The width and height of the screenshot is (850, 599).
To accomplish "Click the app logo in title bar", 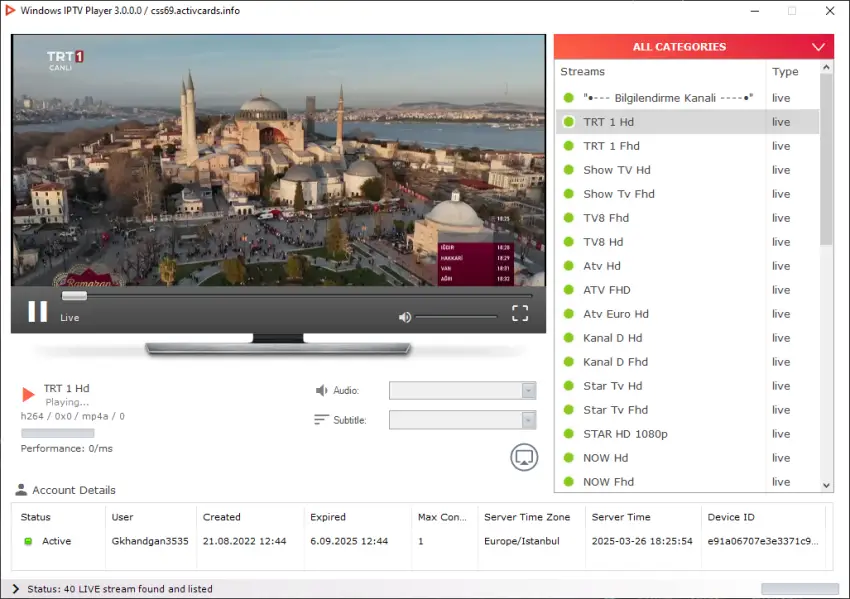I will pos(10,10).
